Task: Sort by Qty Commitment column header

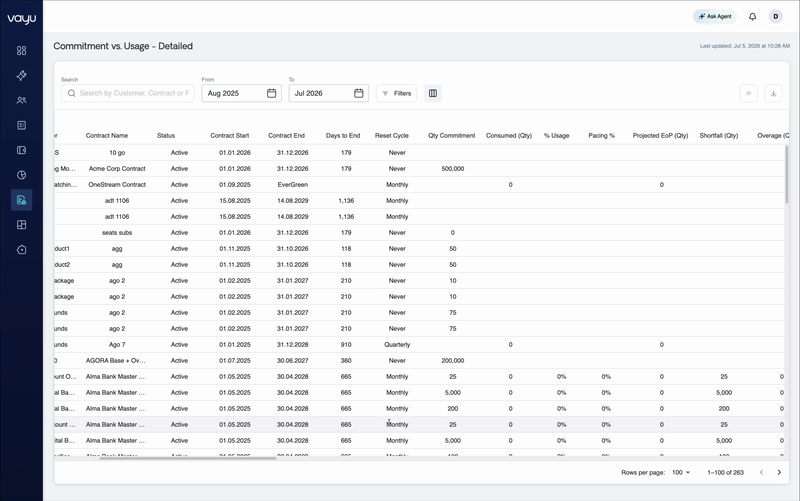Action: coord(452,136)
